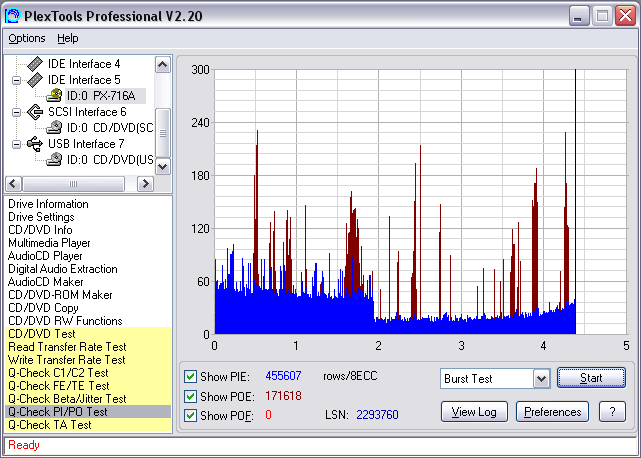641x458 pixels.
Task: Click the device tree horizontal scrollbar thumb
Action: pyautogui.click(x=74, y=184)
